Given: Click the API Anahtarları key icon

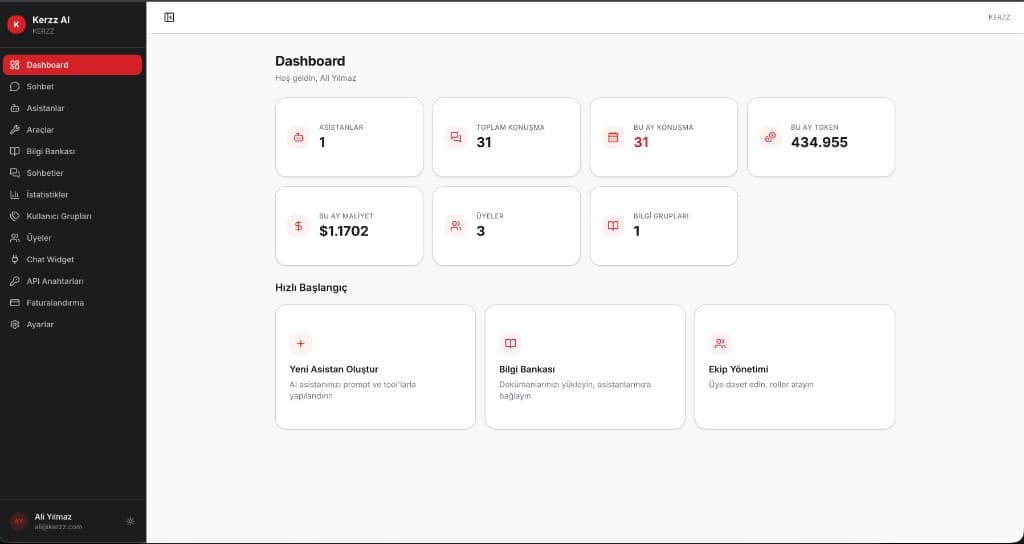Looking at the screenshot, I should coord(15,281).
